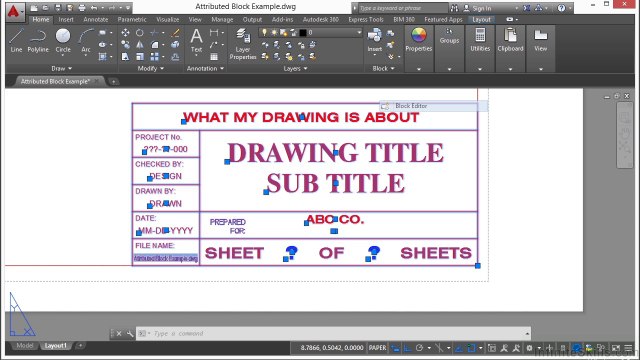The width and height of the screenshot is (640, 360).
Task: Click the Erase tool icon
Action: 176,33
